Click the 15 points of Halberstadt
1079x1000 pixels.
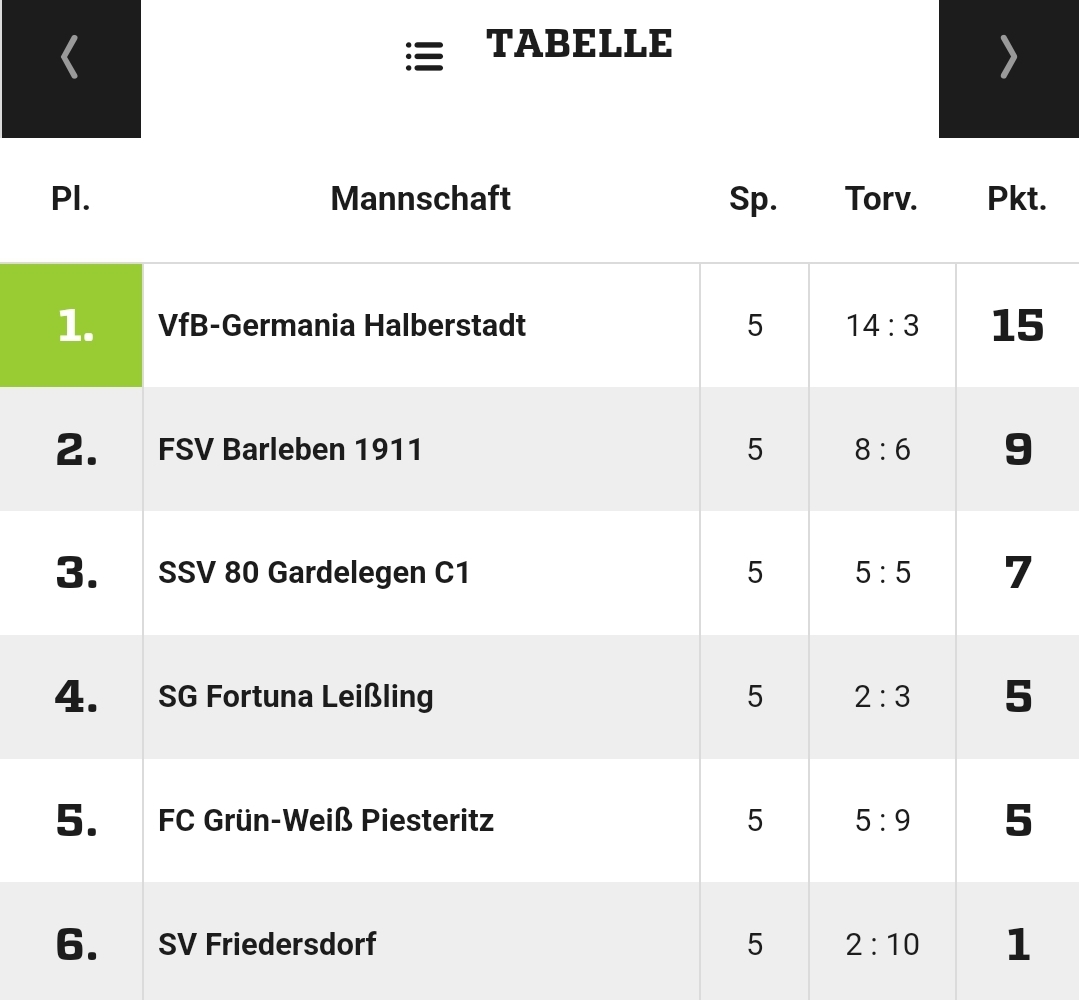[x=1018, y=326]
